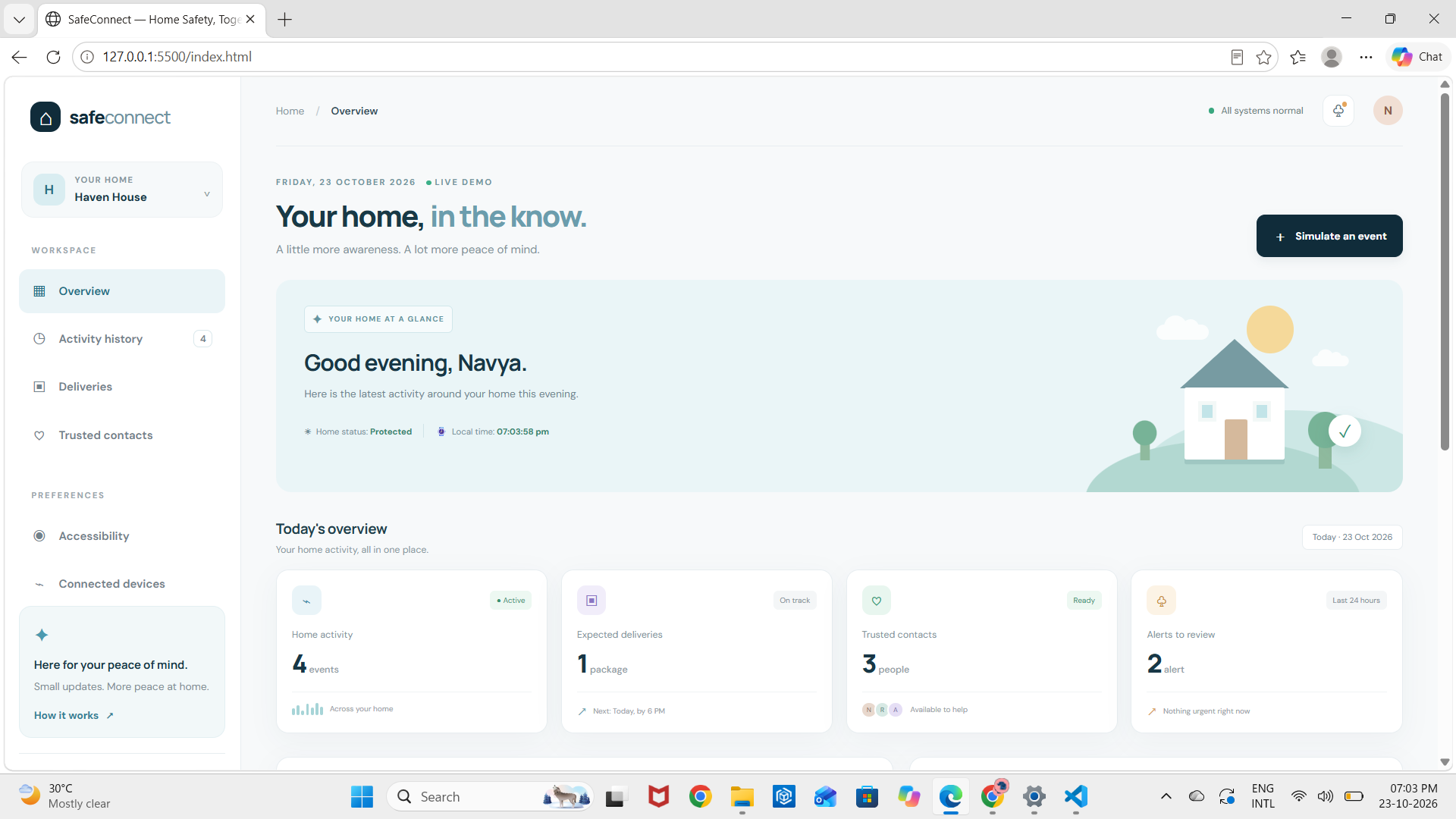Go to Home breadcrumb link
Image resolution: width=1456 pixels, height=819 pixels.
coord(290,111)
